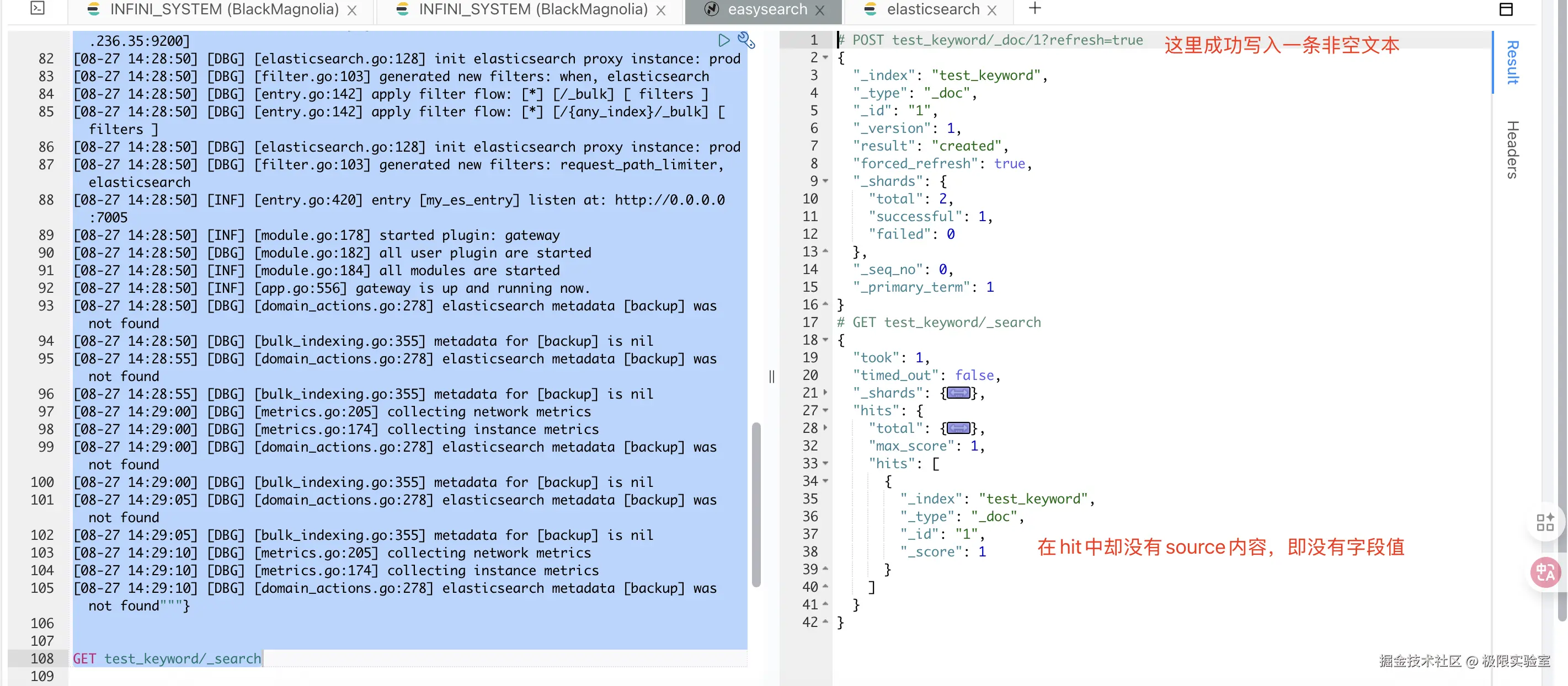
Task: Run the request with the play icon
Action: (x=723, y=40)
